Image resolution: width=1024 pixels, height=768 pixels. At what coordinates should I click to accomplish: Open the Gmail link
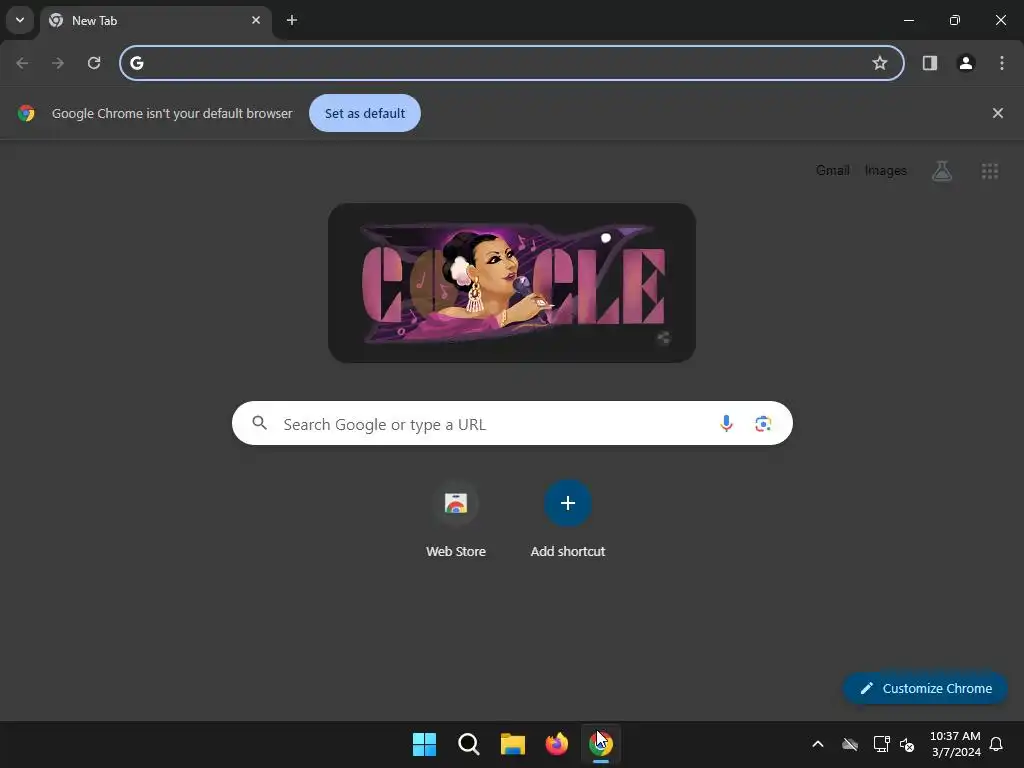tap(833, 170)
